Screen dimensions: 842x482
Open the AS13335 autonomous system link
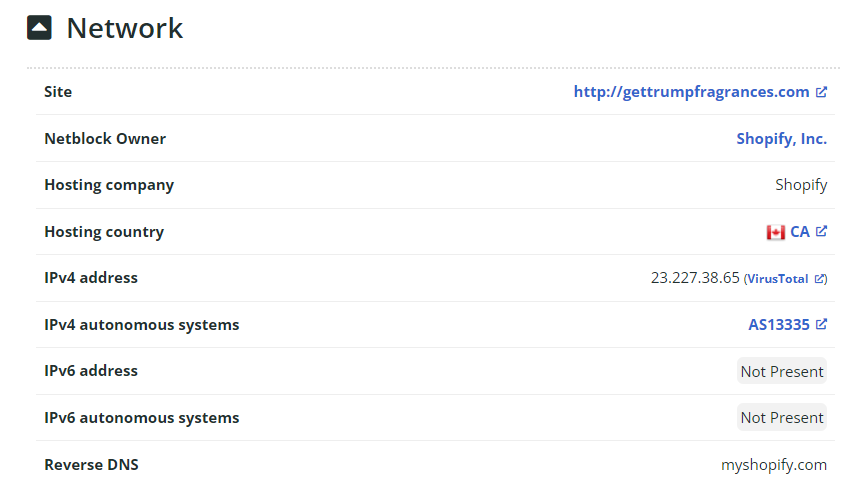779,324
